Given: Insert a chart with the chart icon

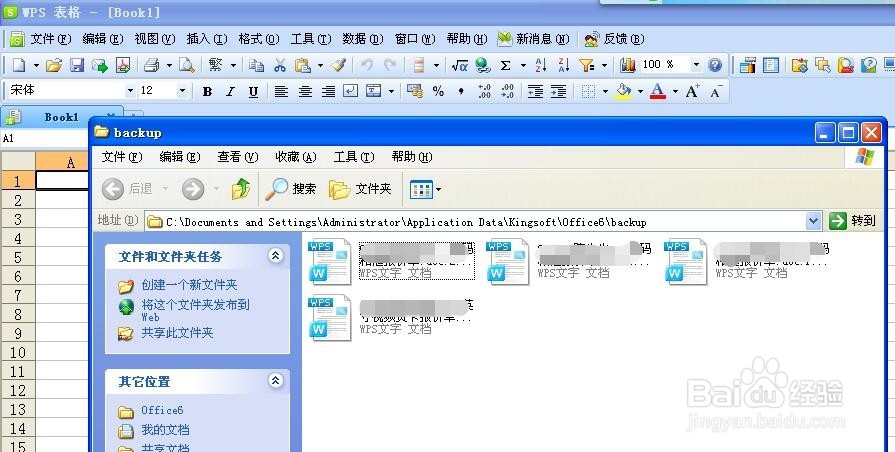Looking at the screenshot, I should coord(628,65).
